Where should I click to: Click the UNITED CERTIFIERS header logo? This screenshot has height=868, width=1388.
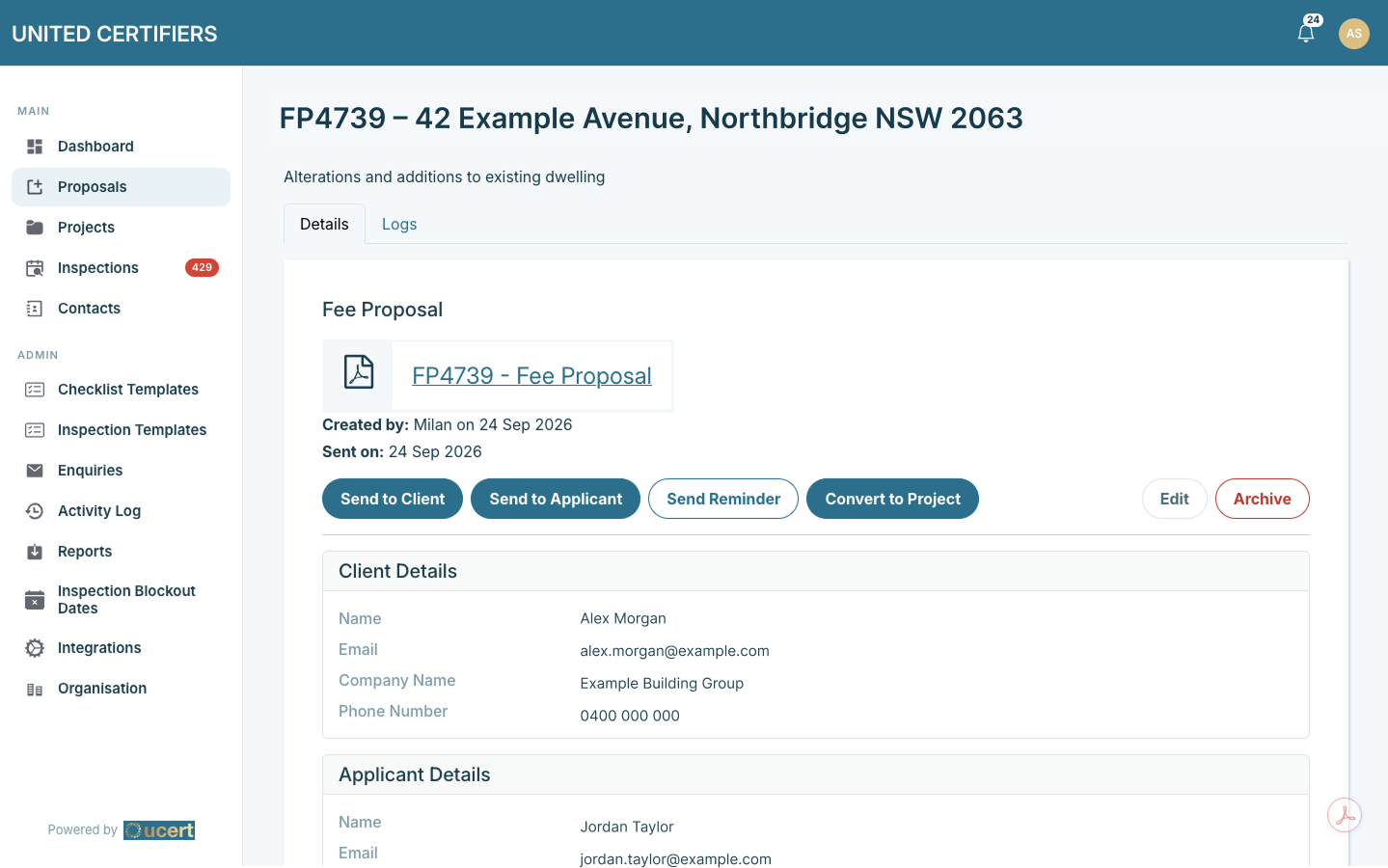pos(115,34)
